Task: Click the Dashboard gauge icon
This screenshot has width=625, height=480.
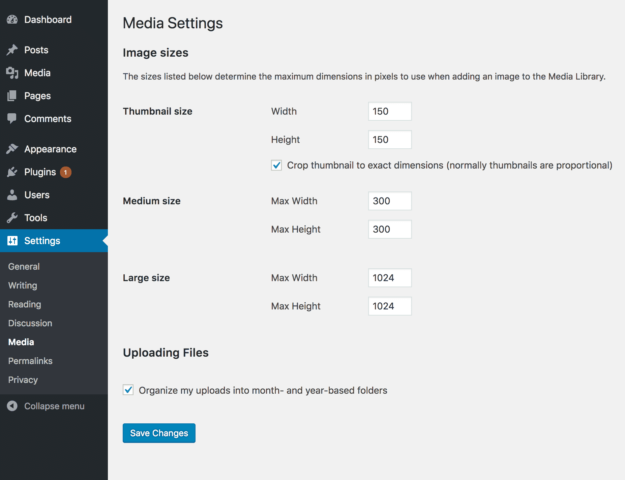Action: (12, 20)
